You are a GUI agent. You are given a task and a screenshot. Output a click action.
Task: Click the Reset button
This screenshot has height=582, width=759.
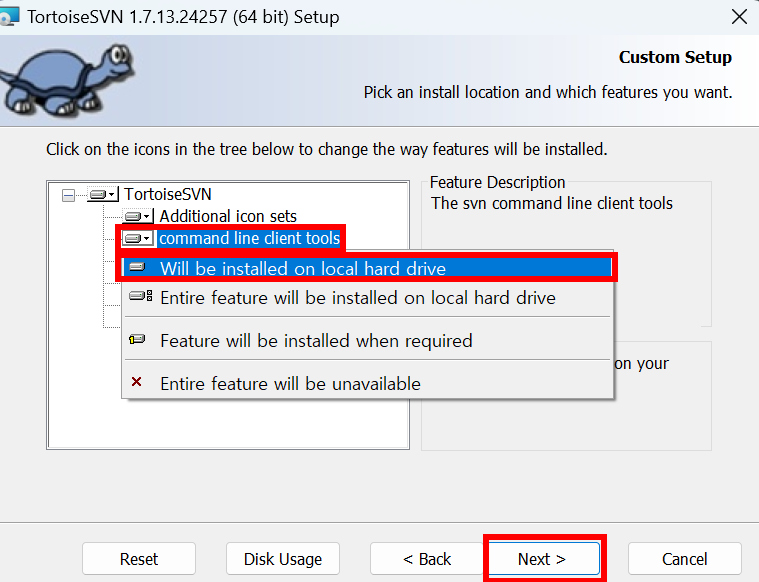[x=139, y=559]
